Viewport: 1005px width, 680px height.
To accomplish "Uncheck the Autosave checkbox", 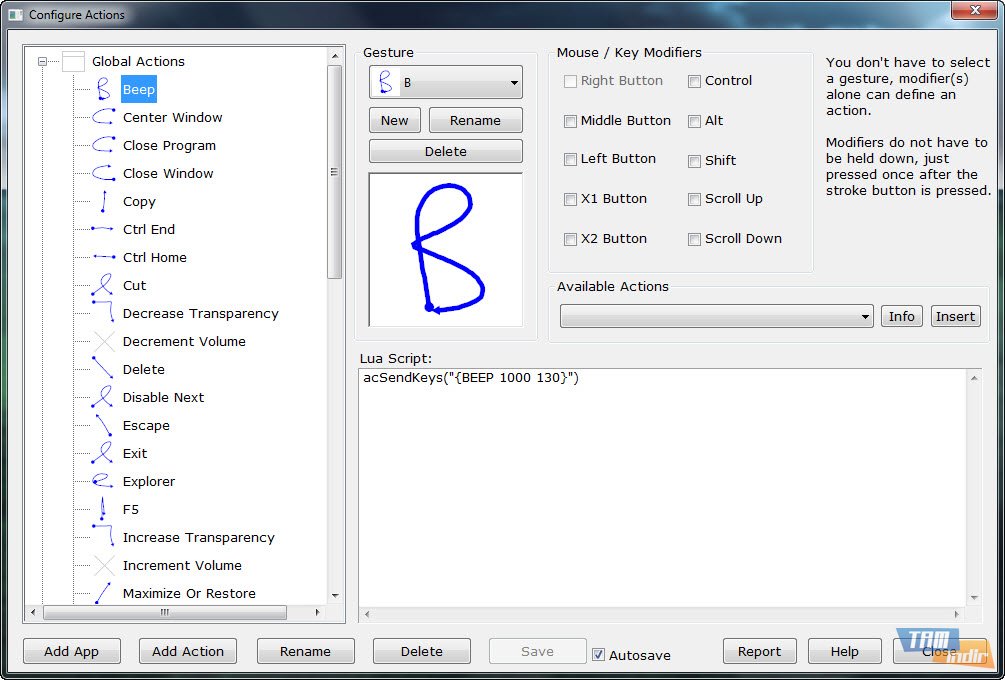I will [598, 654].
